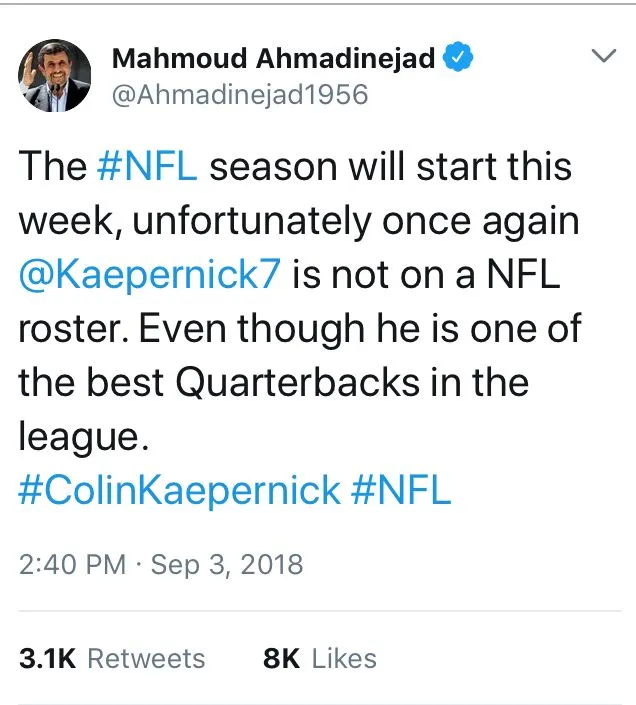The height and width of the screenshot is (705, 636).
Task: Click the word 'roster.' in the tweet
Action: click(x=72, y=328)
